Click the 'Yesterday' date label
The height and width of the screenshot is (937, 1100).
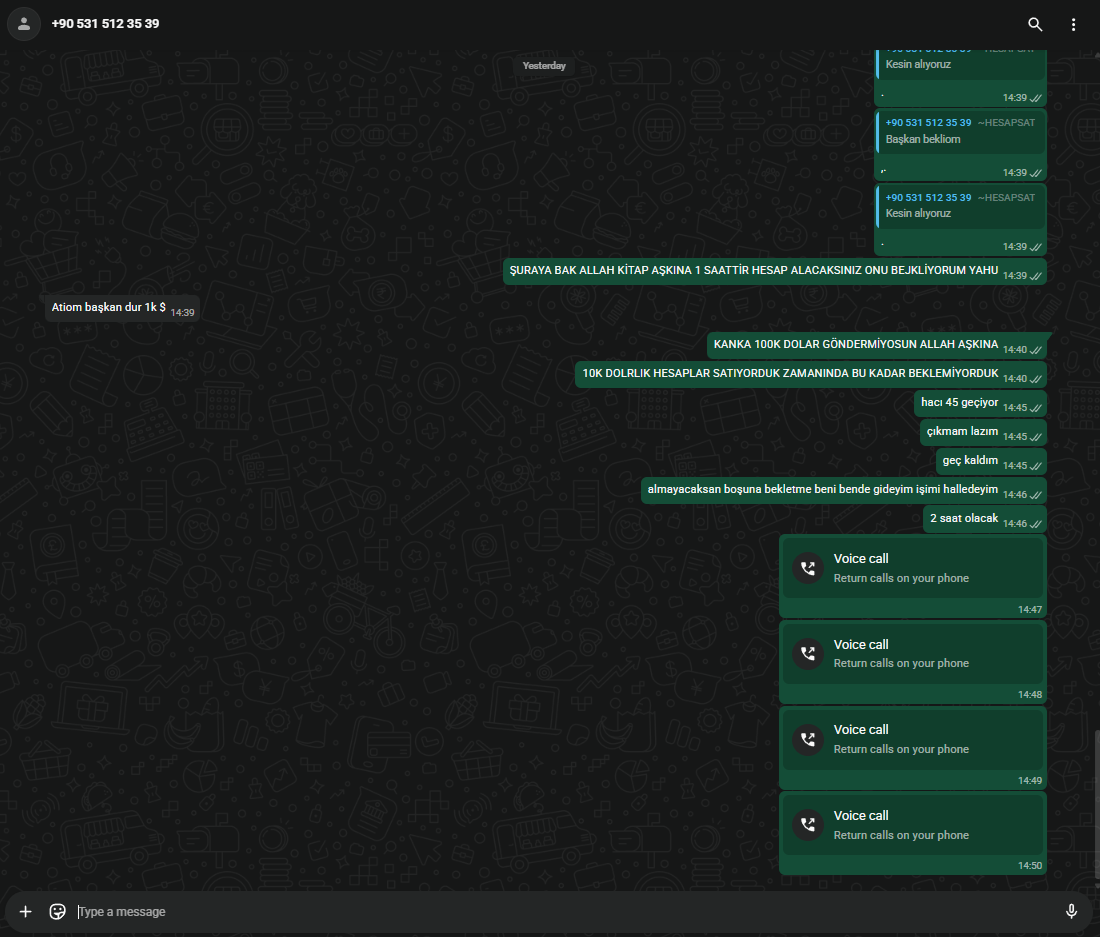point(544,65)
